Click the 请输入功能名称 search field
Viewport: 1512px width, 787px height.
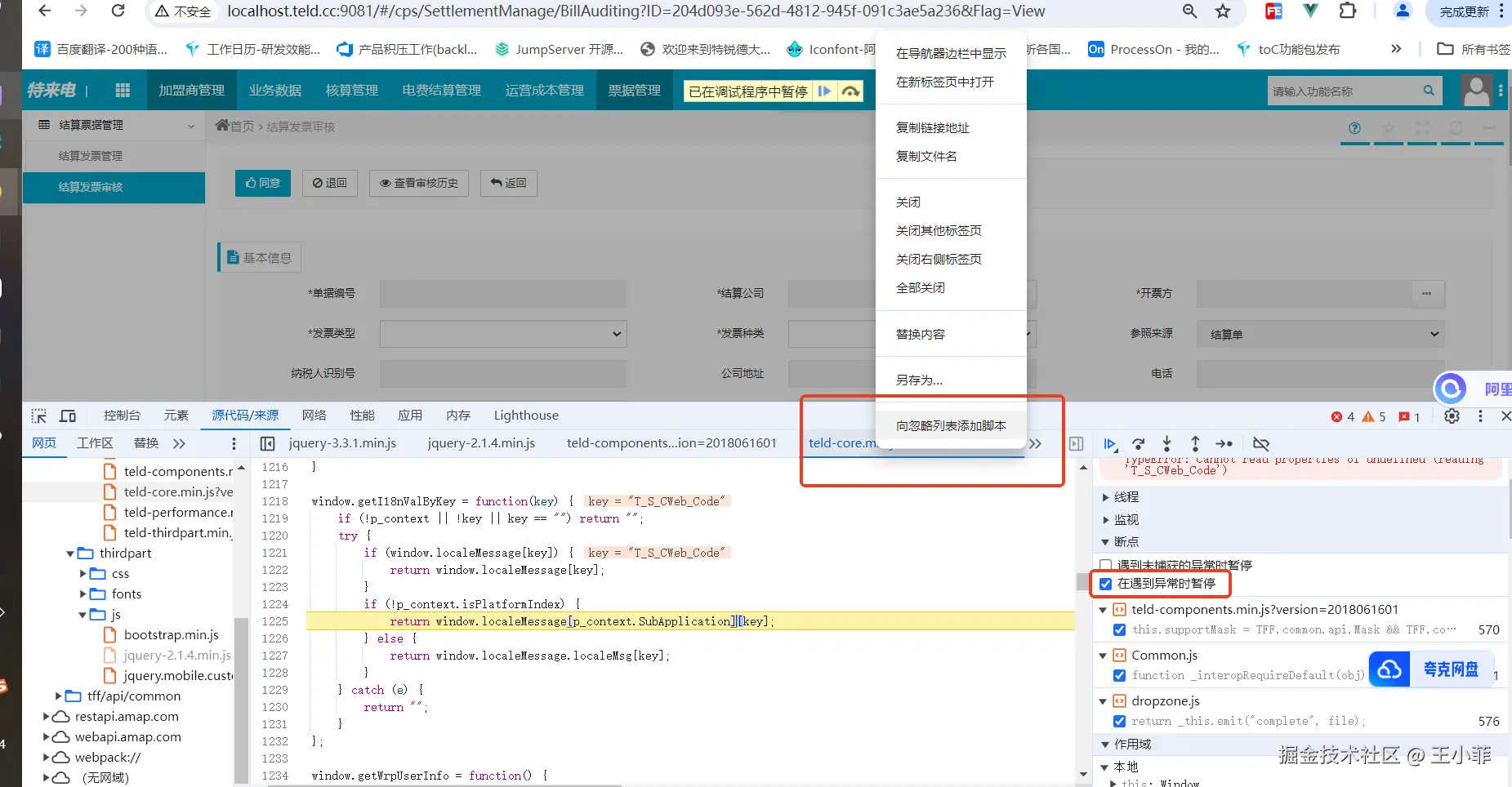click(1344, 91)
